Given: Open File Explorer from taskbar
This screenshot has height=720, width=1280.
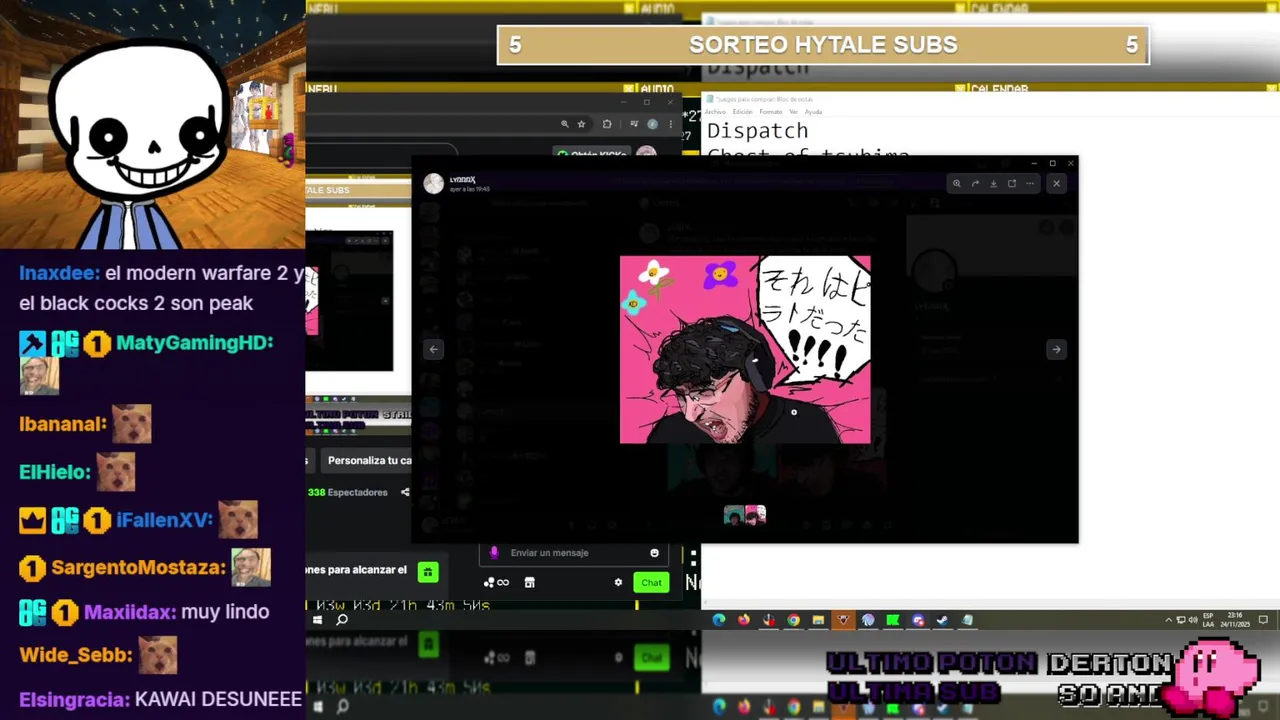Looking at the screenshot, I should 818,620.
